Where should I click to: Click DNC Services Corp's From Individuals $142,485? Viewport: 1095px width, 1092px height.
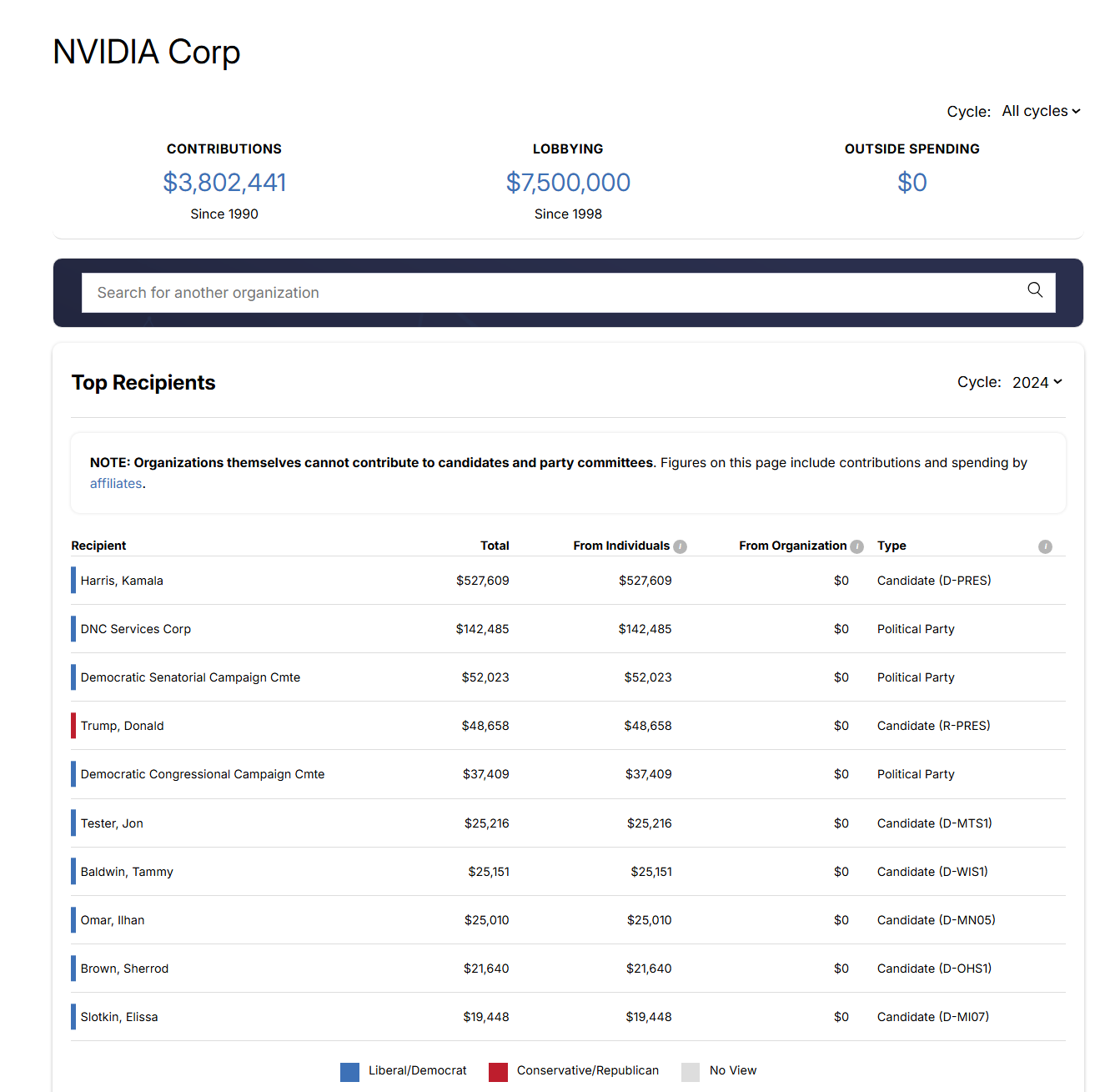tap(645, 629)
